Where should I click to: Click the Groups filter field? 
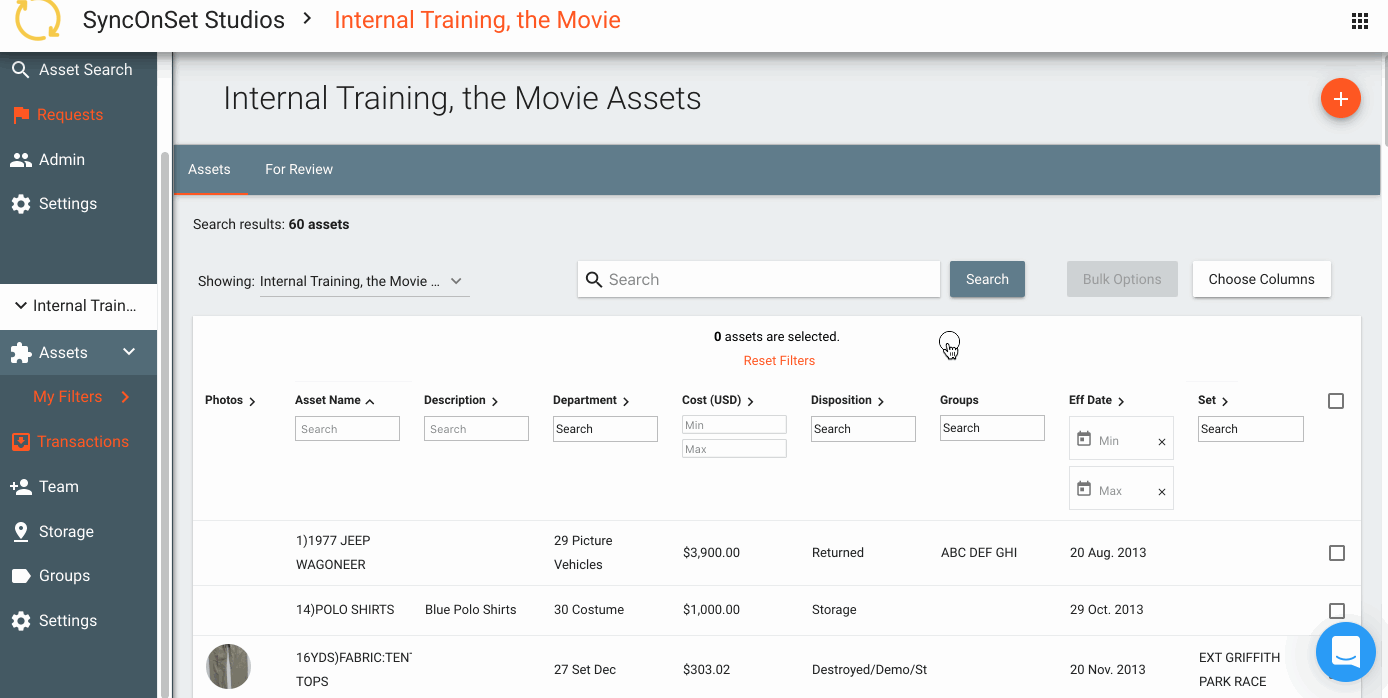tap(992, 428)
